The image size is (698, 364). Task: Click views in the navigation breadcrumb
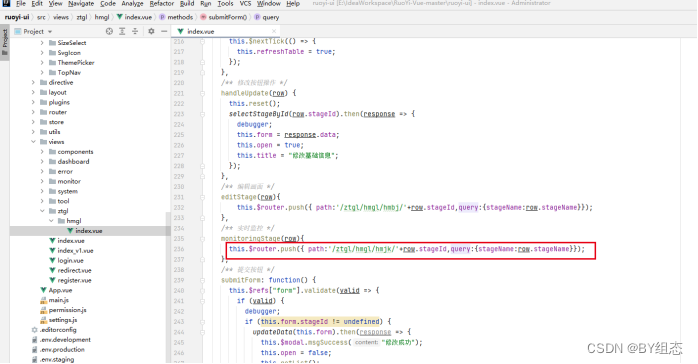[61, 17]
